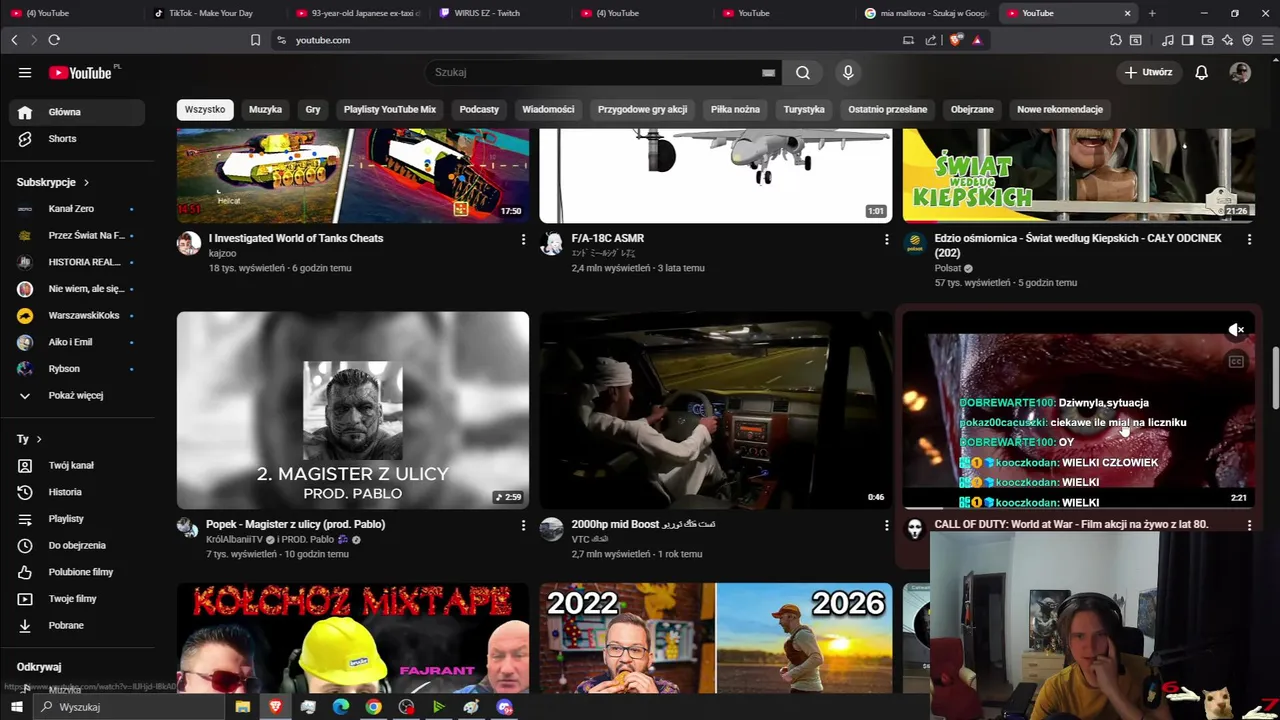Open the WarszawskiKoks subscription

coord(78,315)
